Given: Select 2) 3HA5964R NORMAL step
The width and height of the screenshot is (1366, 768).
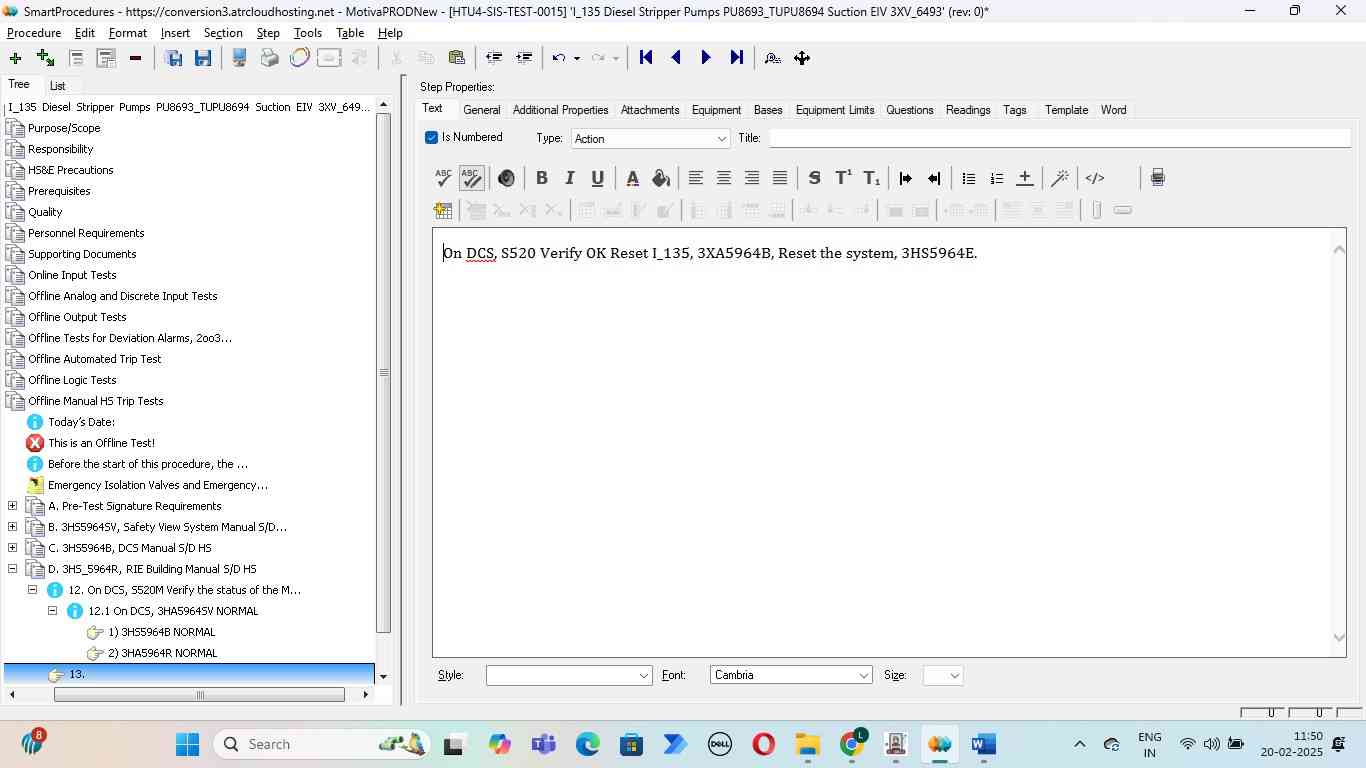Looking at the screenshot, I should pyautogui.click(x=163, y=653).
